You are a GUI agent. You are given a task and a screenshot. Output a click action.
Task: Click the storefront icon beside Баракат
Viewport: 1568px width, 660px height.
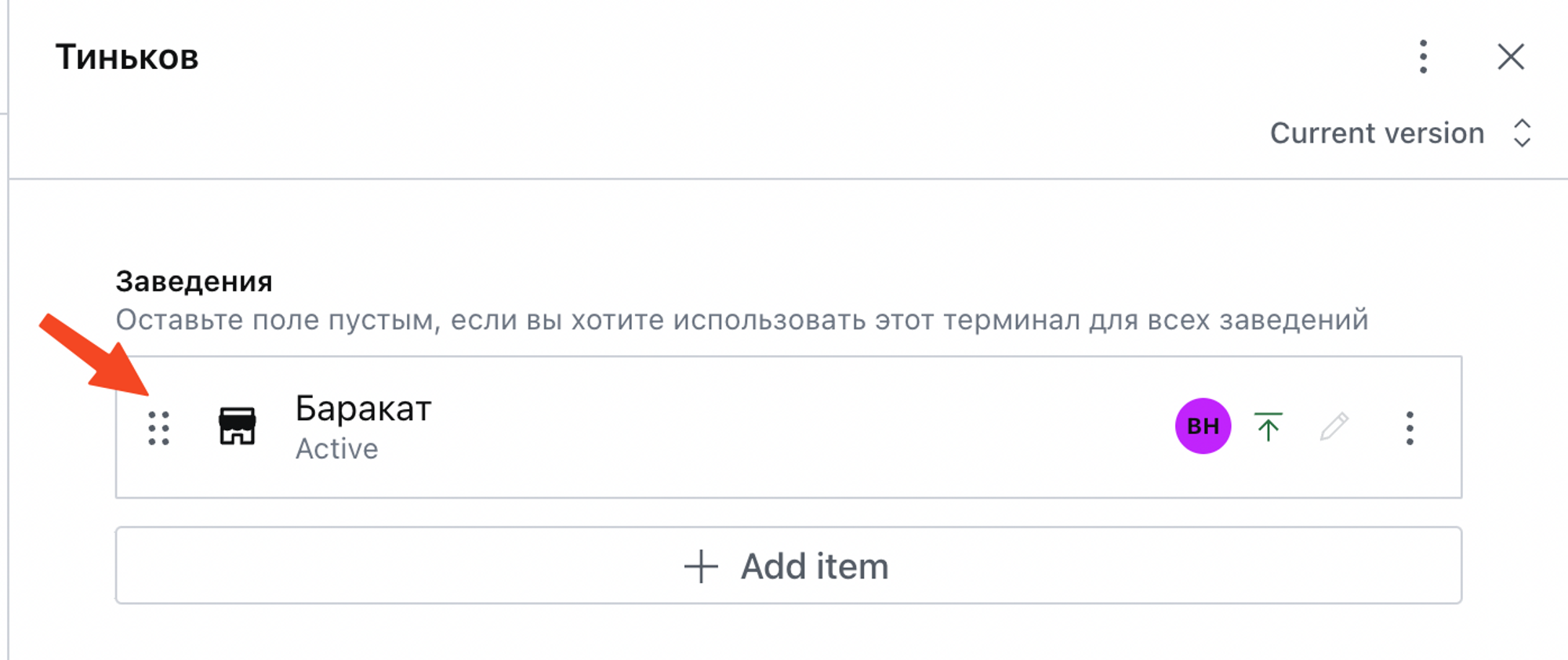(237, 426)
